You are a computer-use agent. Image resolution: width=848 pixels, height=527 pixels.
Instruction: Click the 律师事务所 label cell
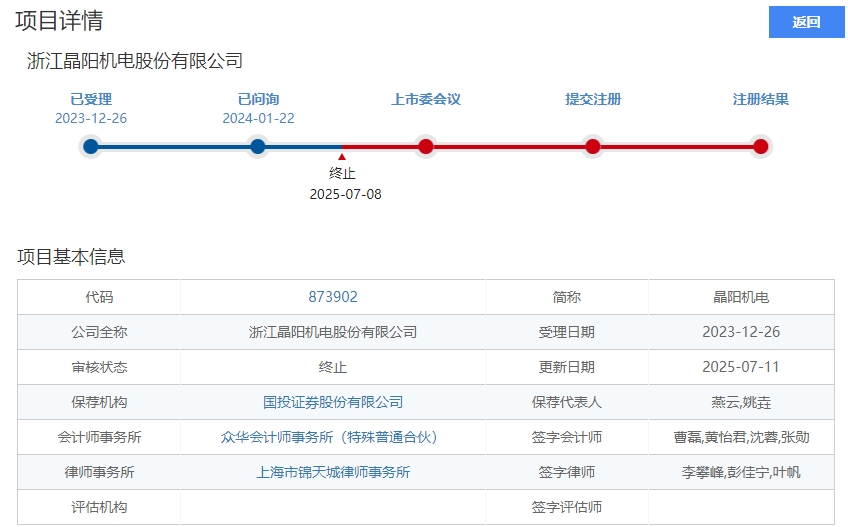pyautogui.click(x=99, y=472)
